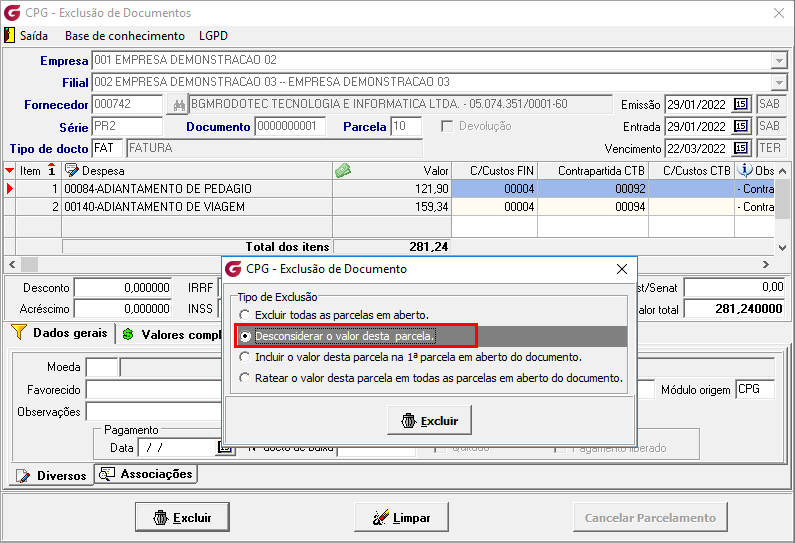Image resolution: width=795 pixels, height=543 pixels.
Task: Click the info icon beside Obs column
Action: tap(744, 170)
